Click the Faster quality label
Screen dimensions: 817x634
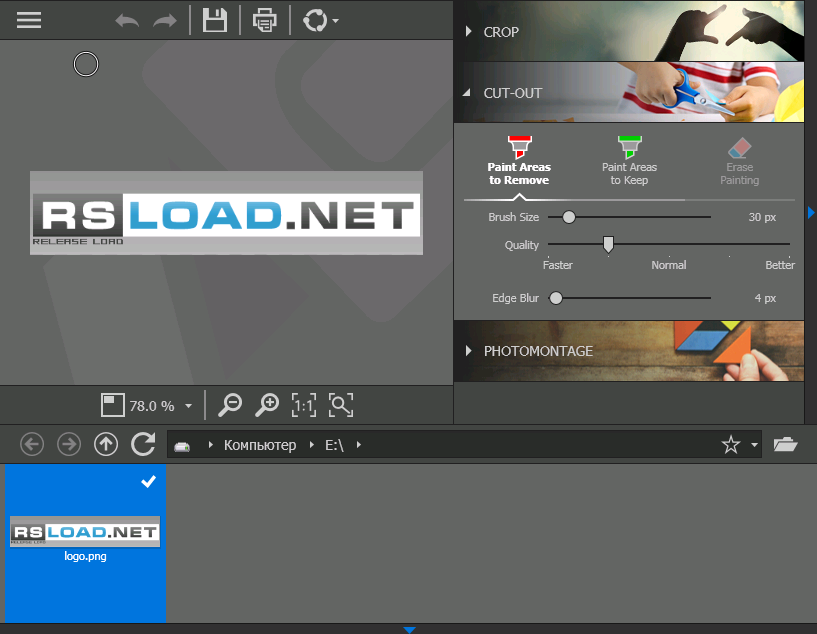point(558,265)
